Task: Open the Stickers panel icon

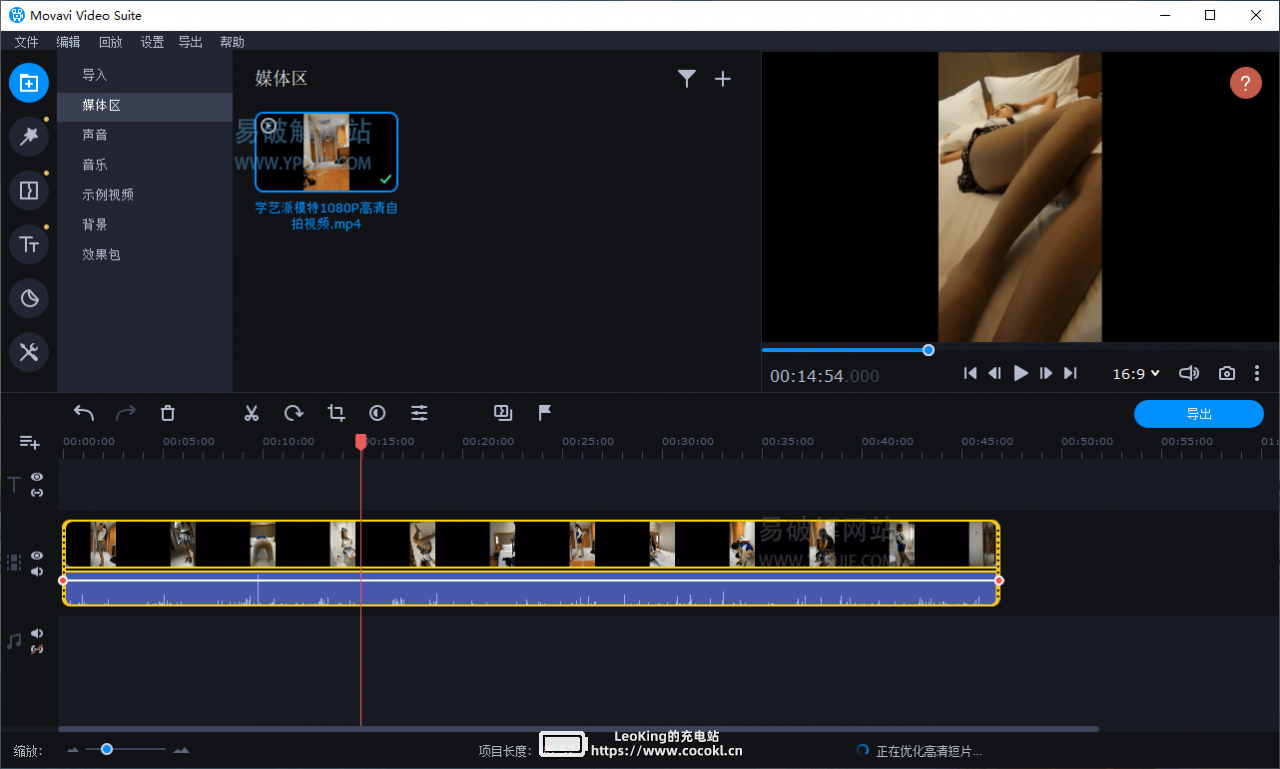Action: (29, 298)
